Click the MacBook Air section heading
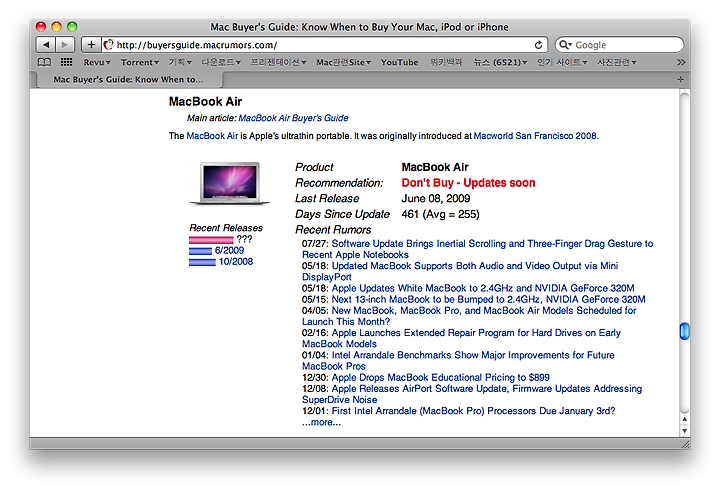Viewport: 720px width, 490px height. (205, 101)
